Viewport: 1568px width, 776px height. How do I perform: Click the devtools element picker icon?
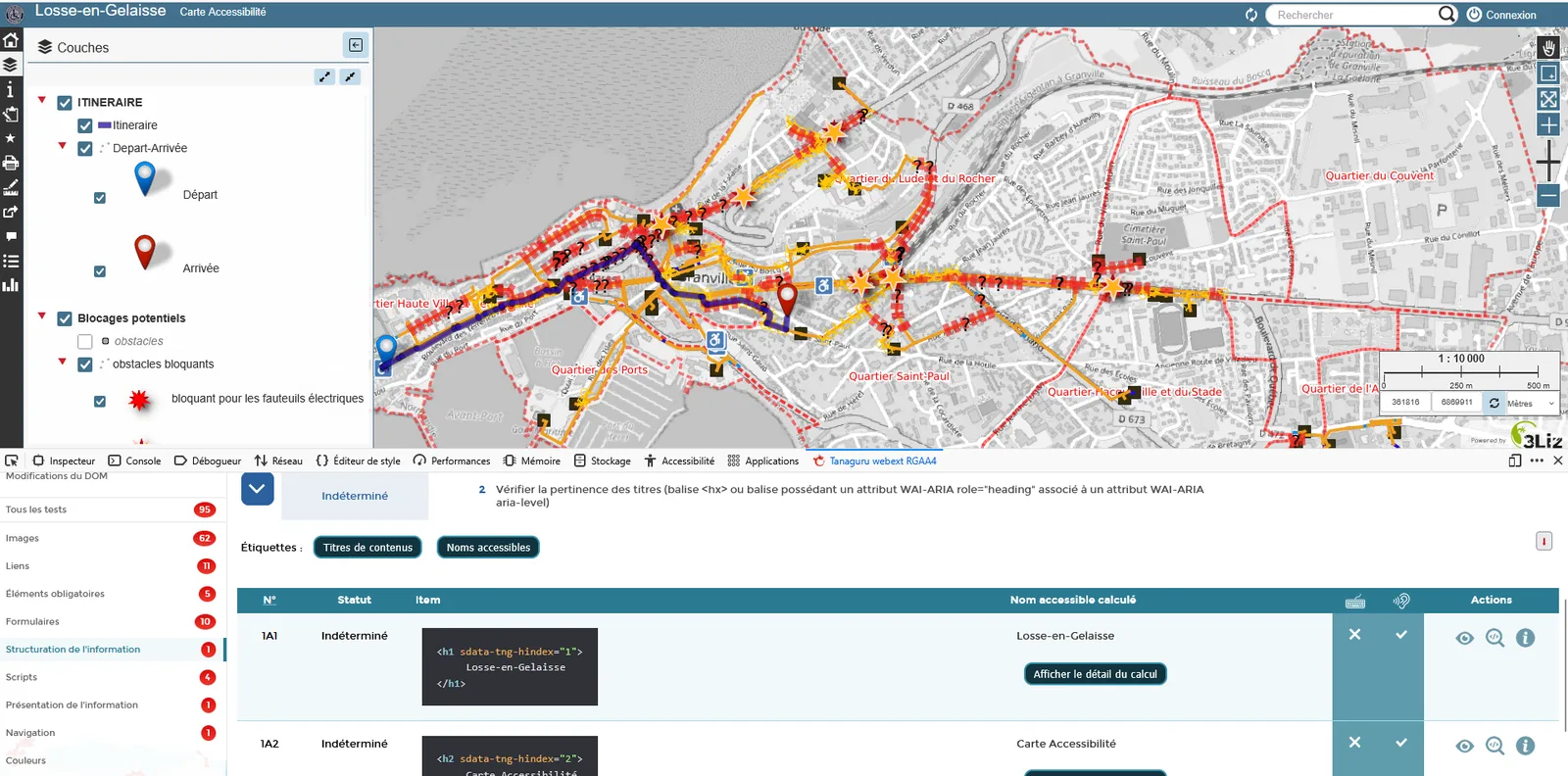(12, 461)
